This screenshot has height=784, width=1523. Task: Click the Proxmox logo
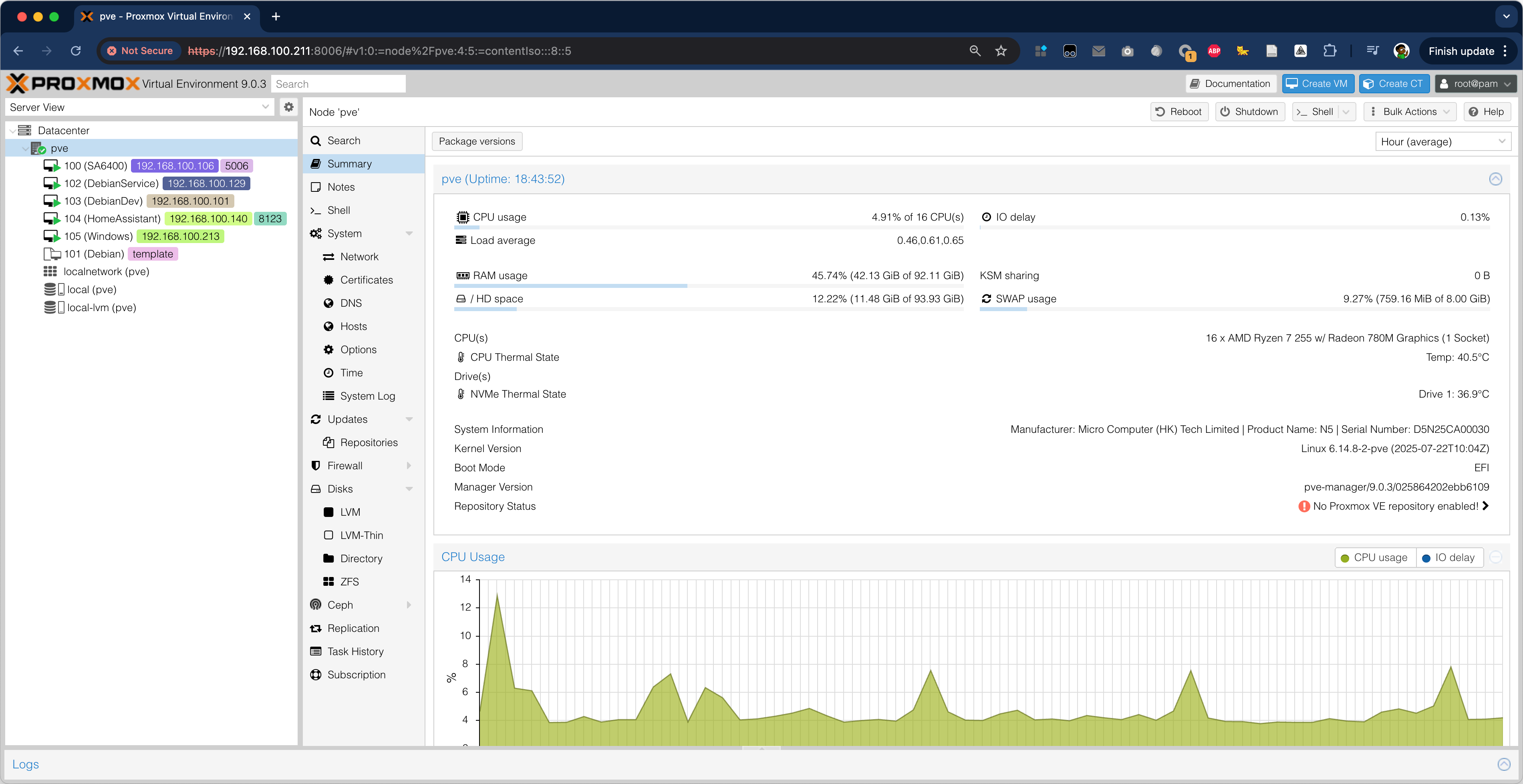(73, 83)
